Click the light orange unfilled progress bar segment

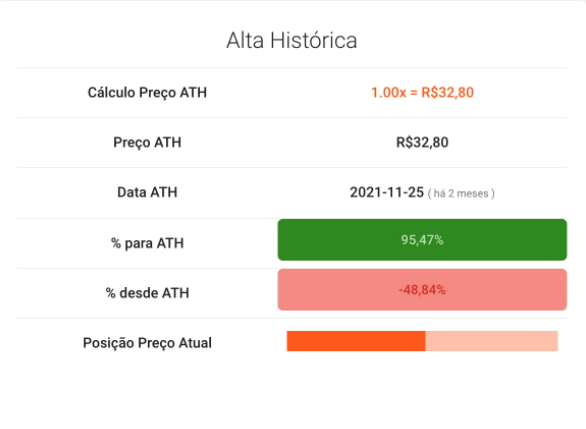(x=492, y=341)
